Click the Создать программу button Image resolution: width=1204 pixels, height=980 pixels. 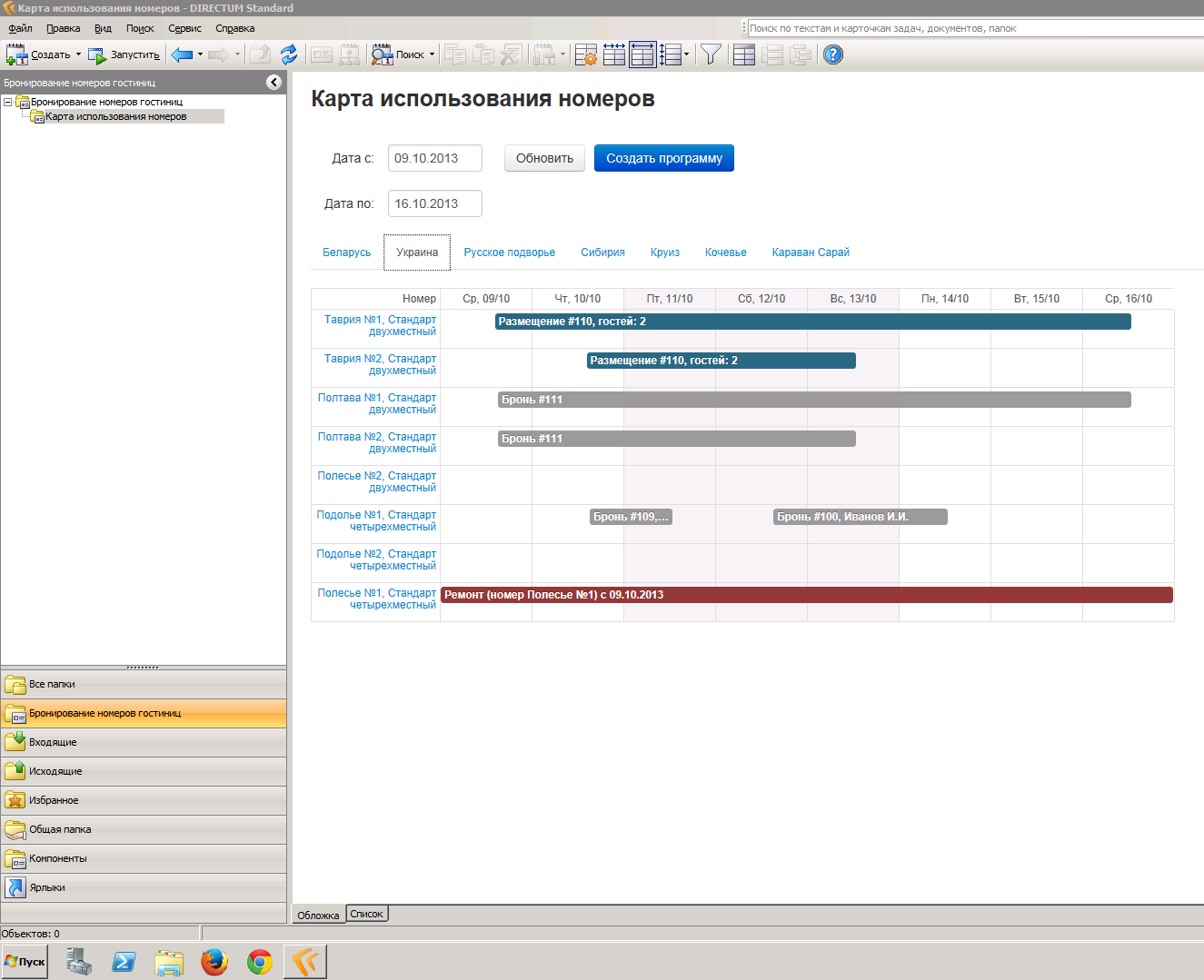point(663,158)
